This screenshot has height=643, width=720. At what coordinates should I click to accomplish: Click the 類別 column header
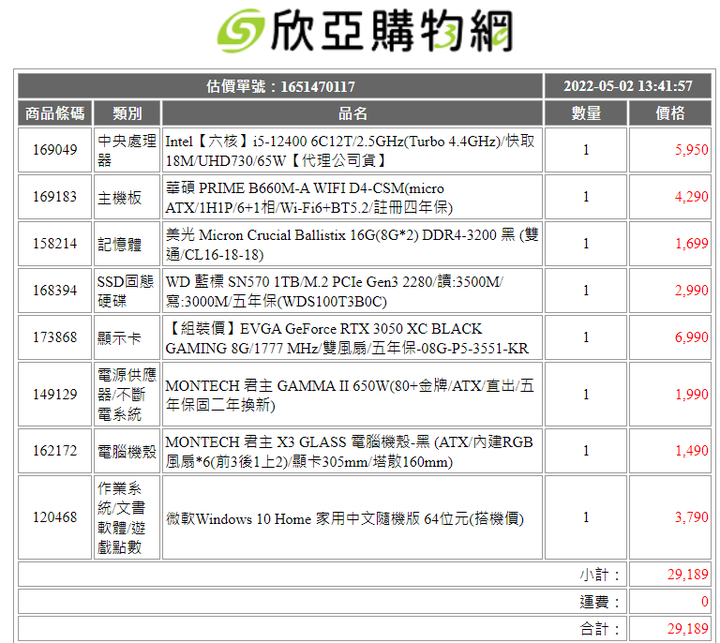pyautogui.click(x=127, y=113)
